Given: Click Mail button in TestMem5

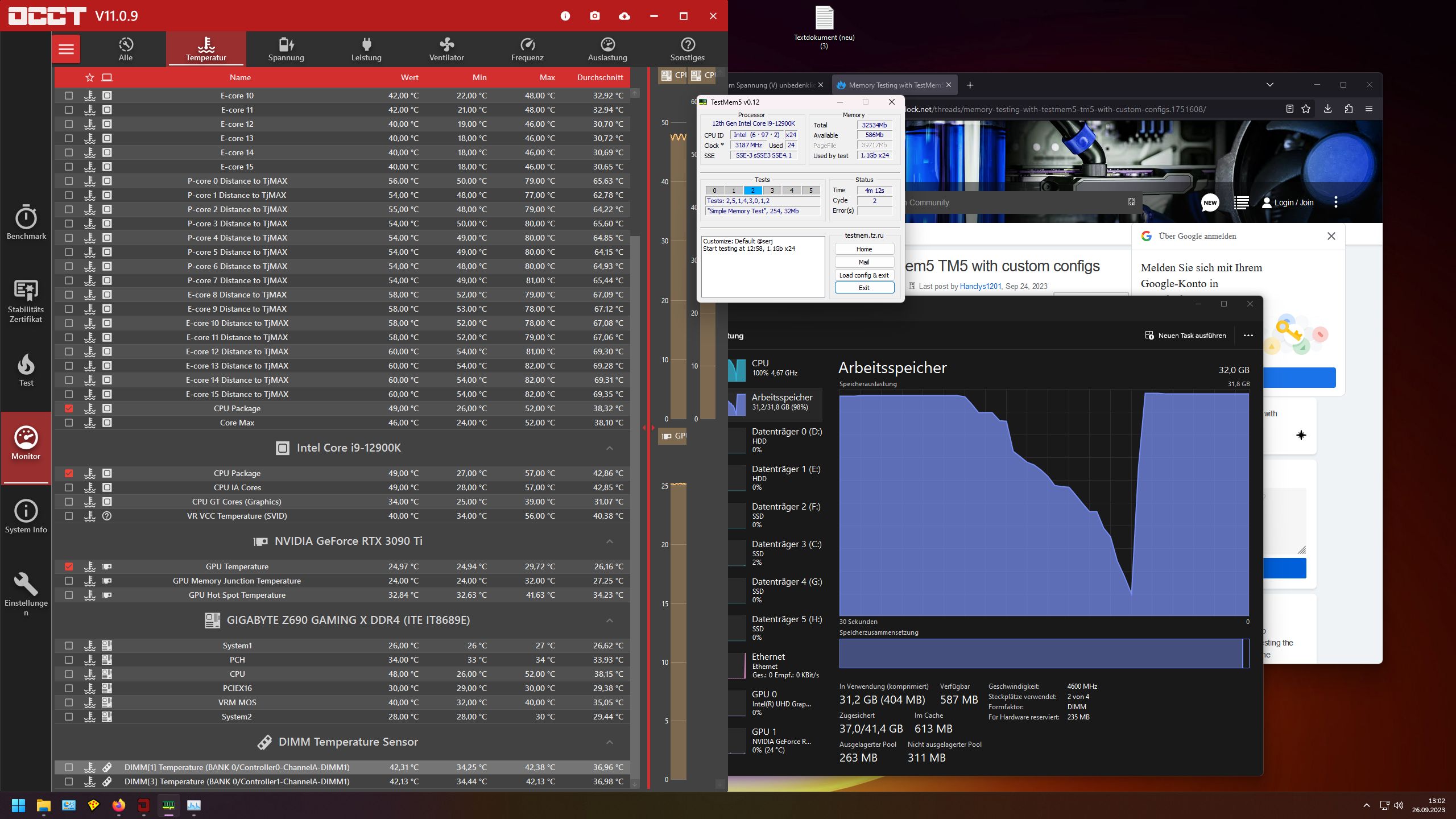Looking at the screenshot, I should tap(864, 262).
